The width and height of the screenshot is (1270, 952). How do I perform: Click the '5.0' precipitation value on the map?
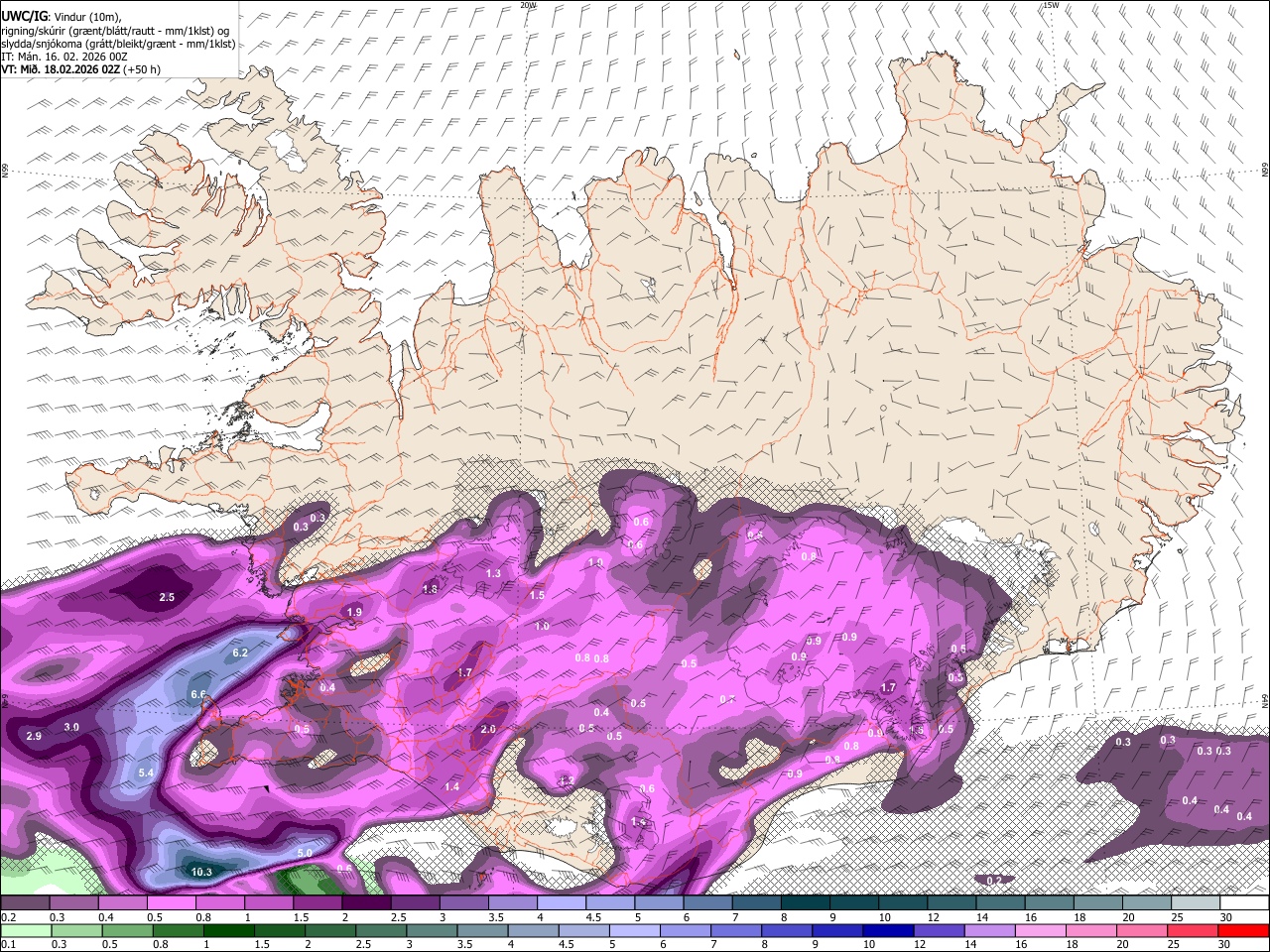(305, 853)
